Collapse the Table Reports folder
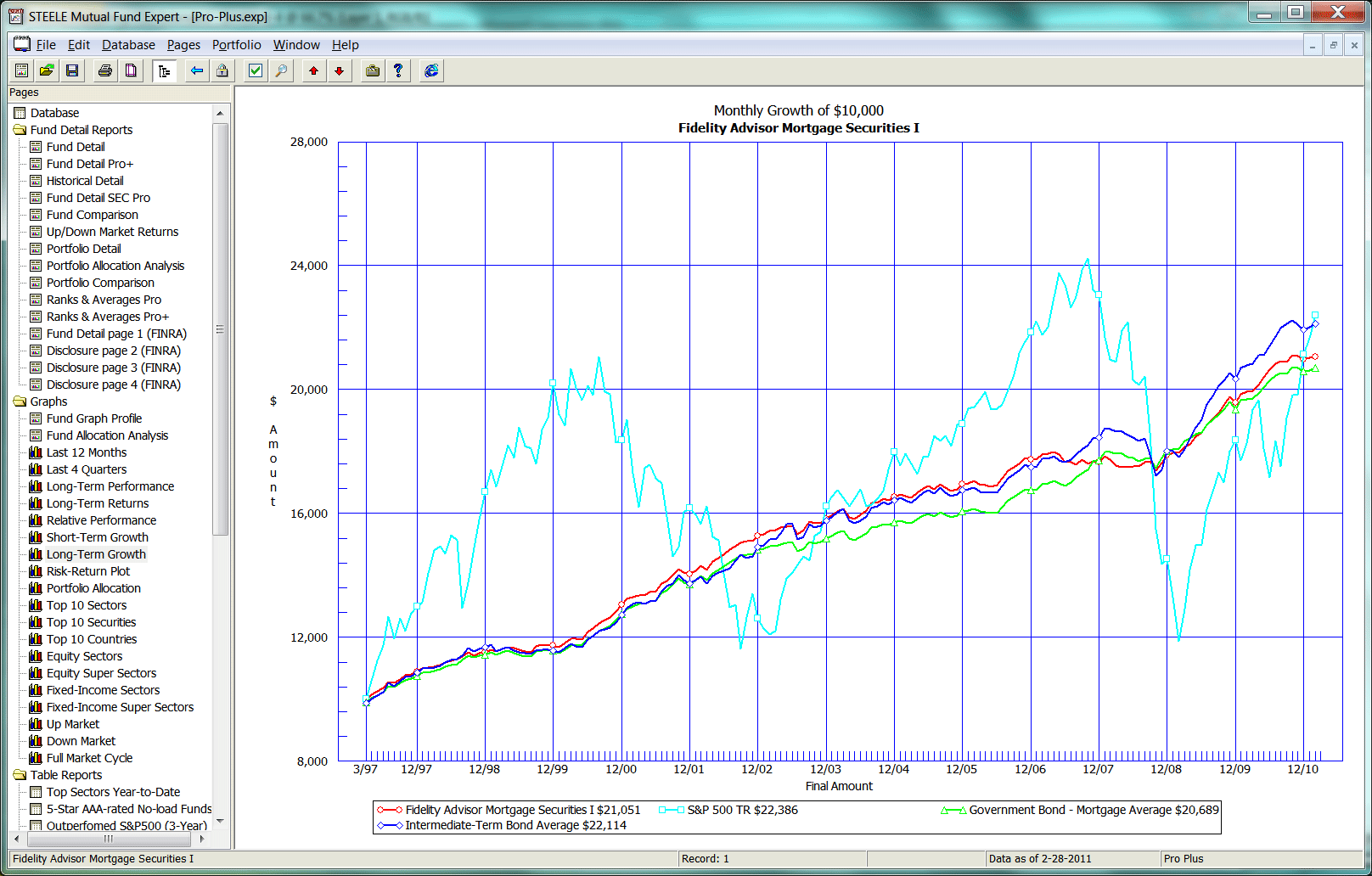Viewport: 1372px width, 876px height. 20,775
